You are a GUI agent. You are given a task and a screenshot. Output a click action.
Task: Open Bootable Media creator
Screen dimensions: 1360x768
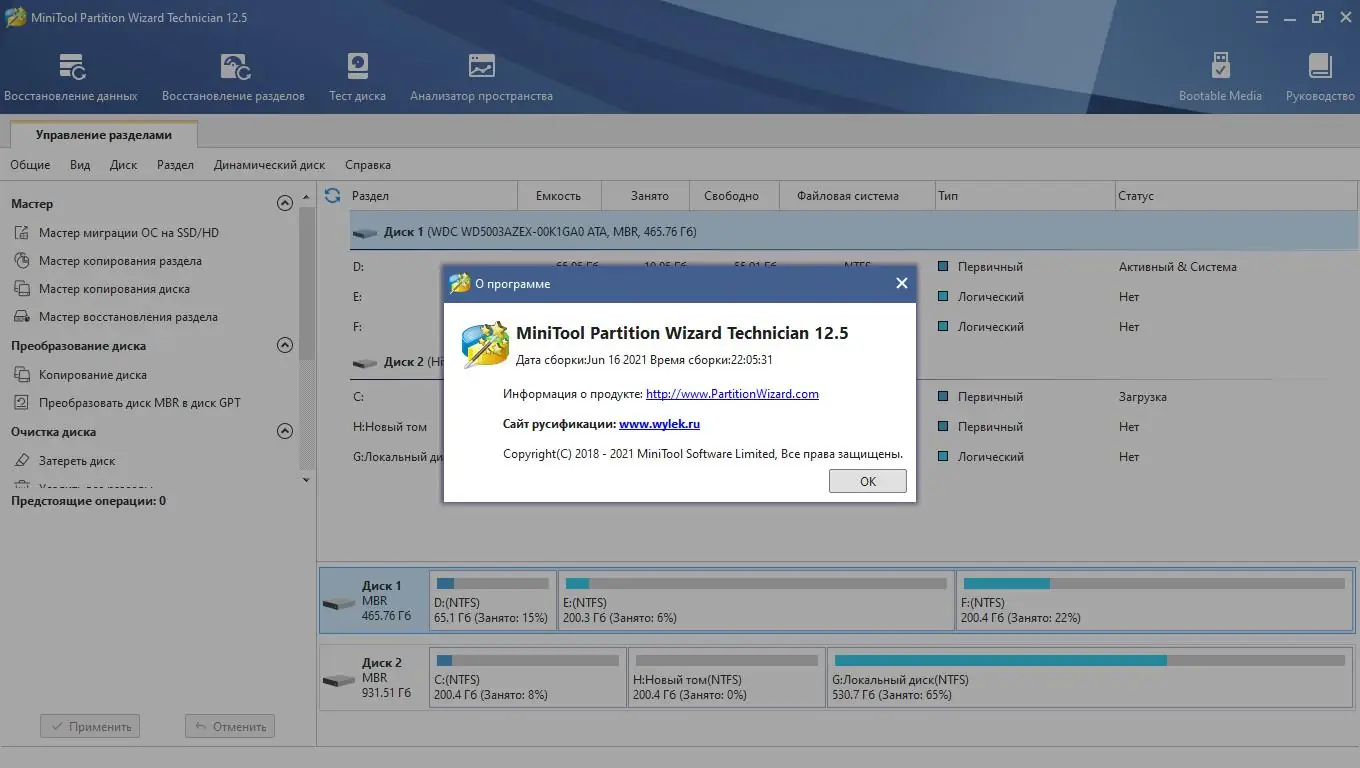coord(1220,75)
